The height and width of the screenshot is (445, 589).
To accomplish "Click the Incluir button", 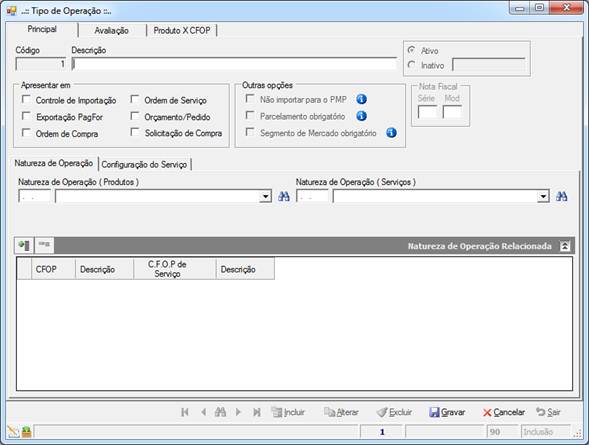I will click(288, 412).
